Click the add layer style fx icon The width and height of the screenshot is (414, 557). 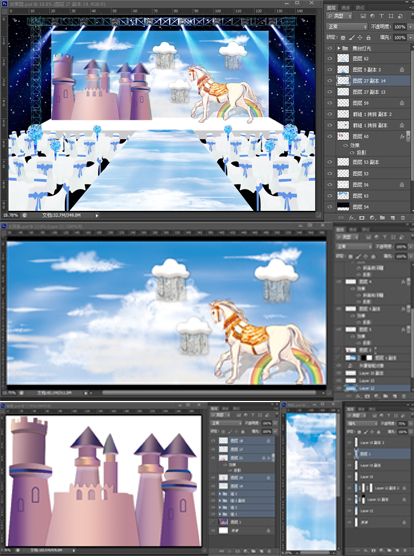point(351,217)
